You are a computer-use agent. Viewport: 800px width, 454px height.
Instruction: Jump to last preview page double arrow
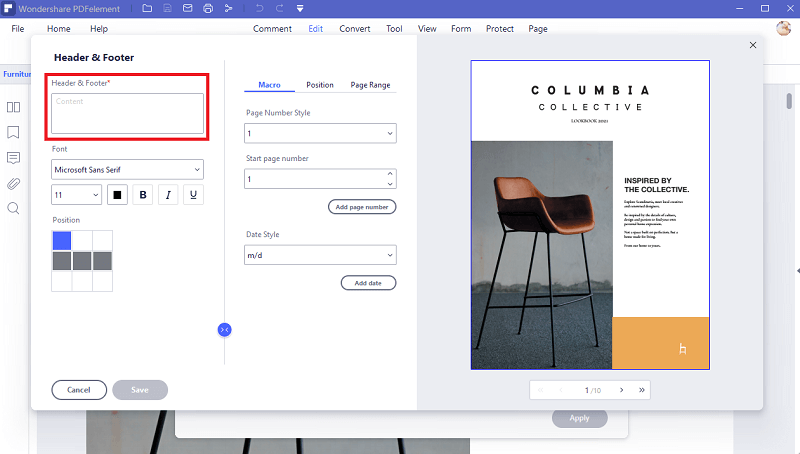pos(642,390)
